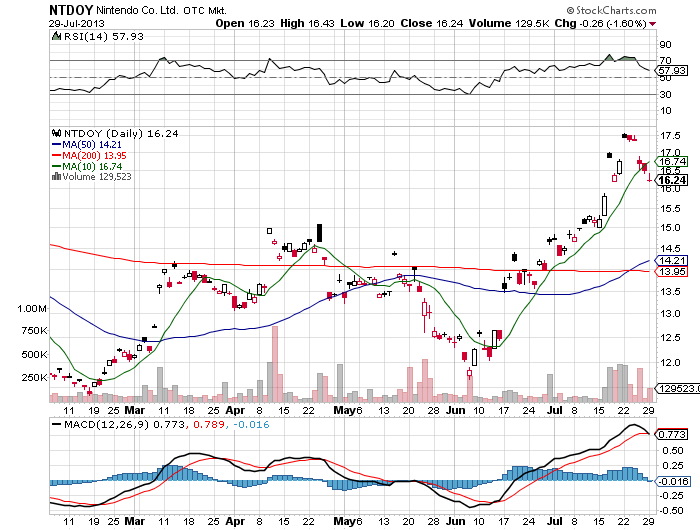700x530 pixels.
Task: Click the 'Nintendo Co. Ltd.' company name
Action: coord(138,10)
